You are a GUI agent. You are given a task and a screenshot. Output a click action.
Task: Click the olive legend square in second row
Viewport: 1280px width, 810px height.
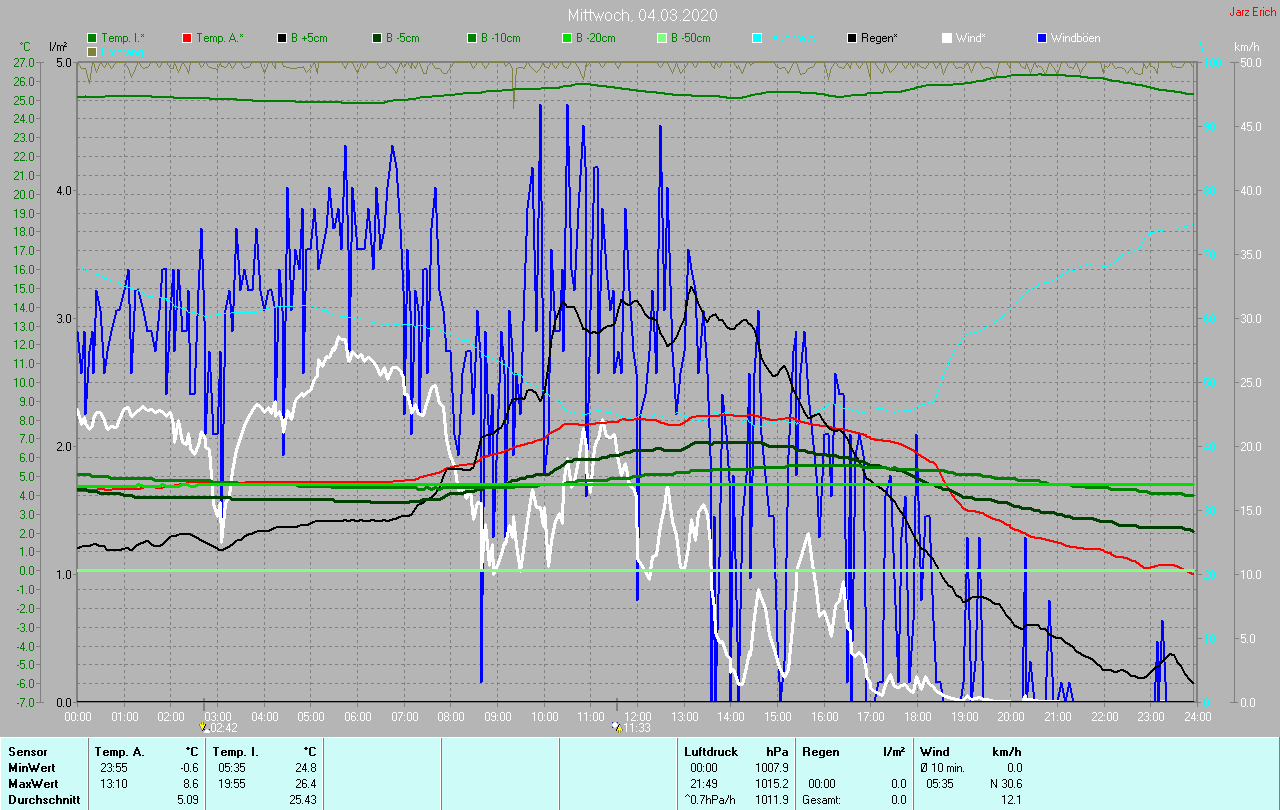(x=92, y=51)
